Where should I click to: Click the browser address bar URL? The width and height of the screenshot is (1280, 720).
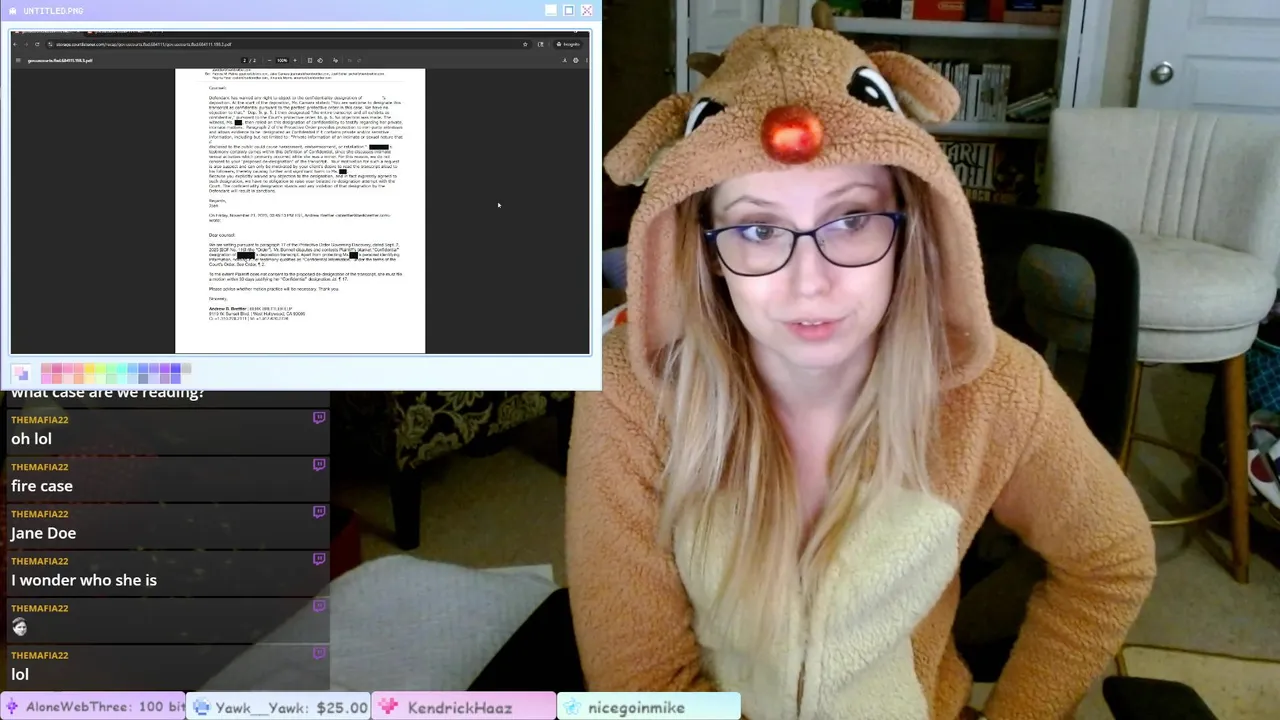[143, 44]
